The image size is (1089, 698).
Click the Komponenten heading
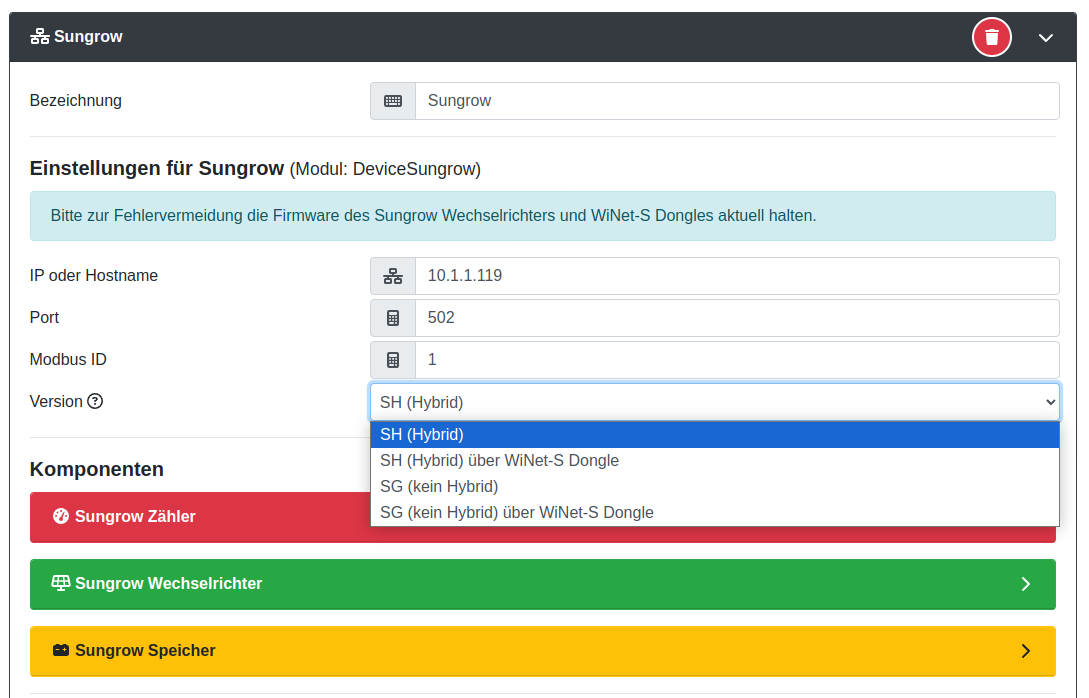97,470
